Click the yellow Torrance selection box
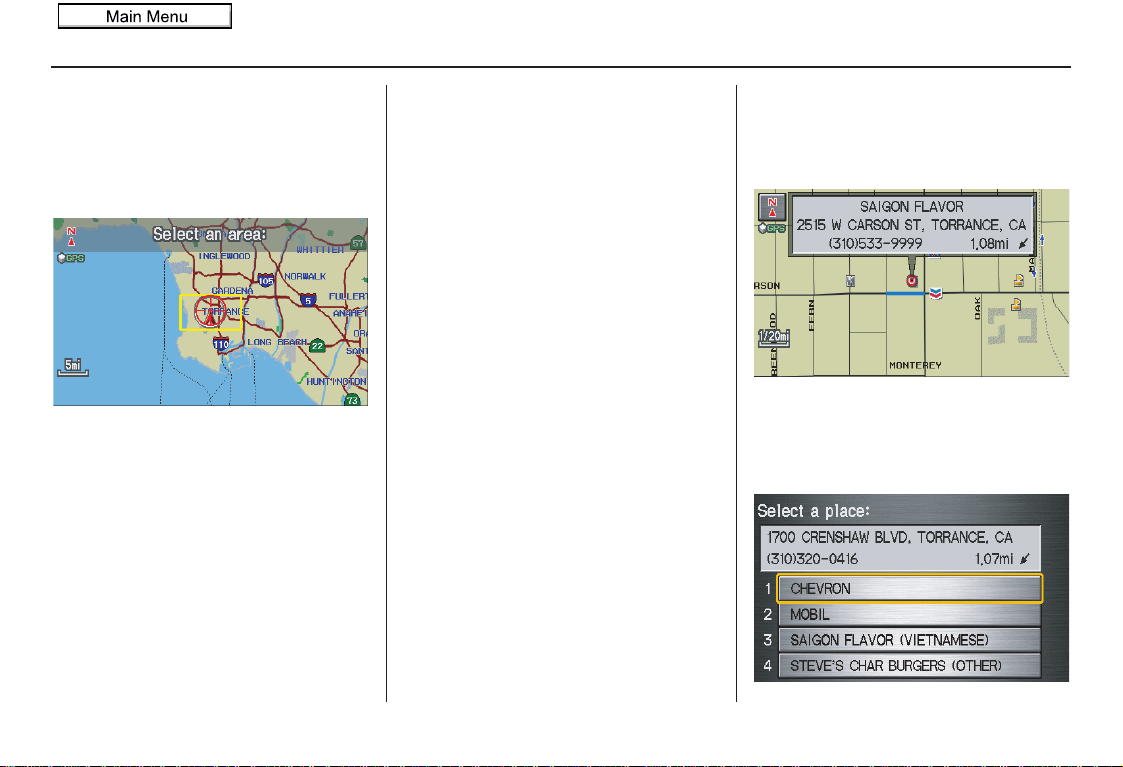Viewport: 1123px width, 767px height. point(211,312)
